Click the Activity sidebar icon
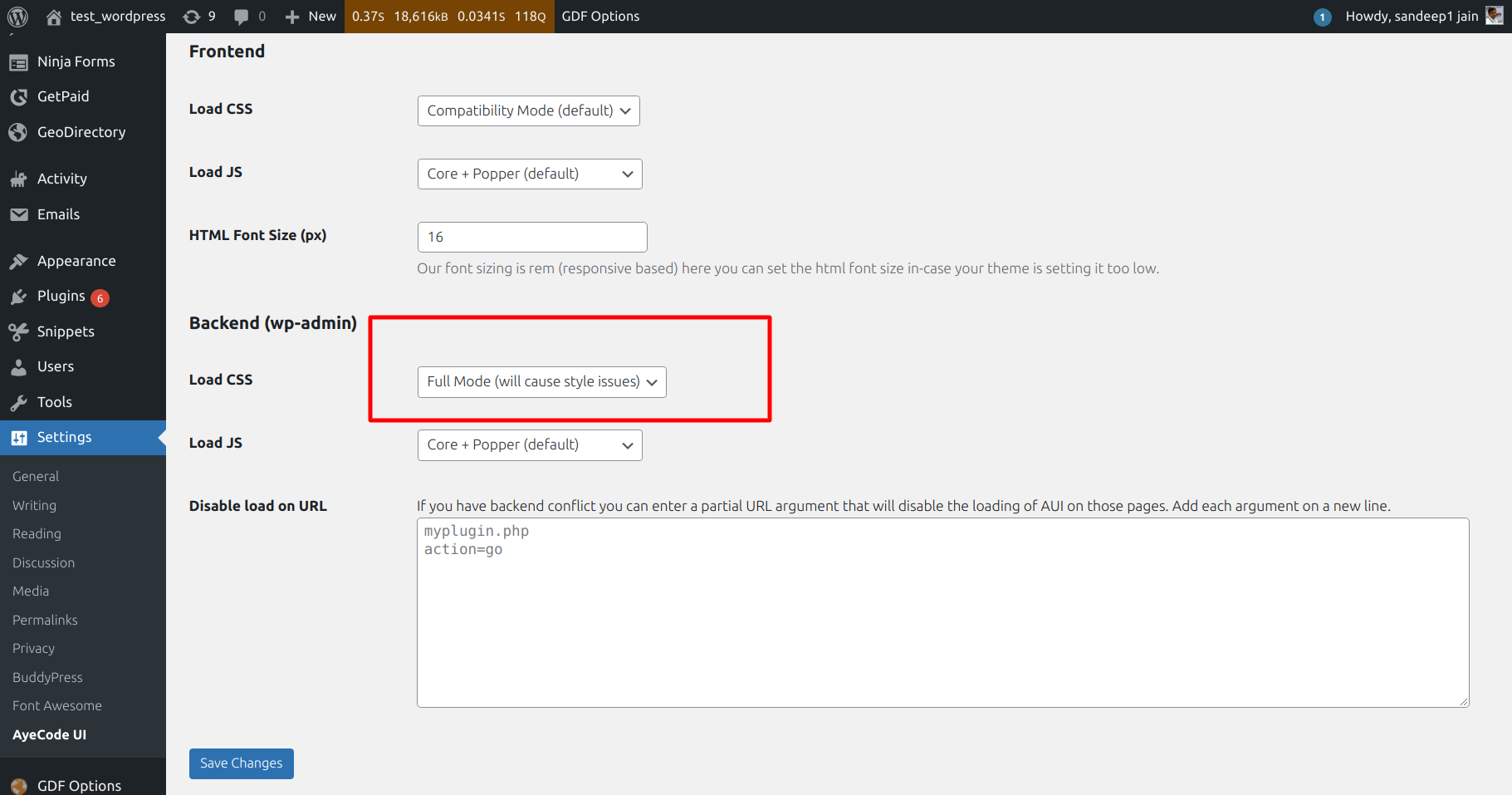The image size is (1512, 795). coord(18,179)
